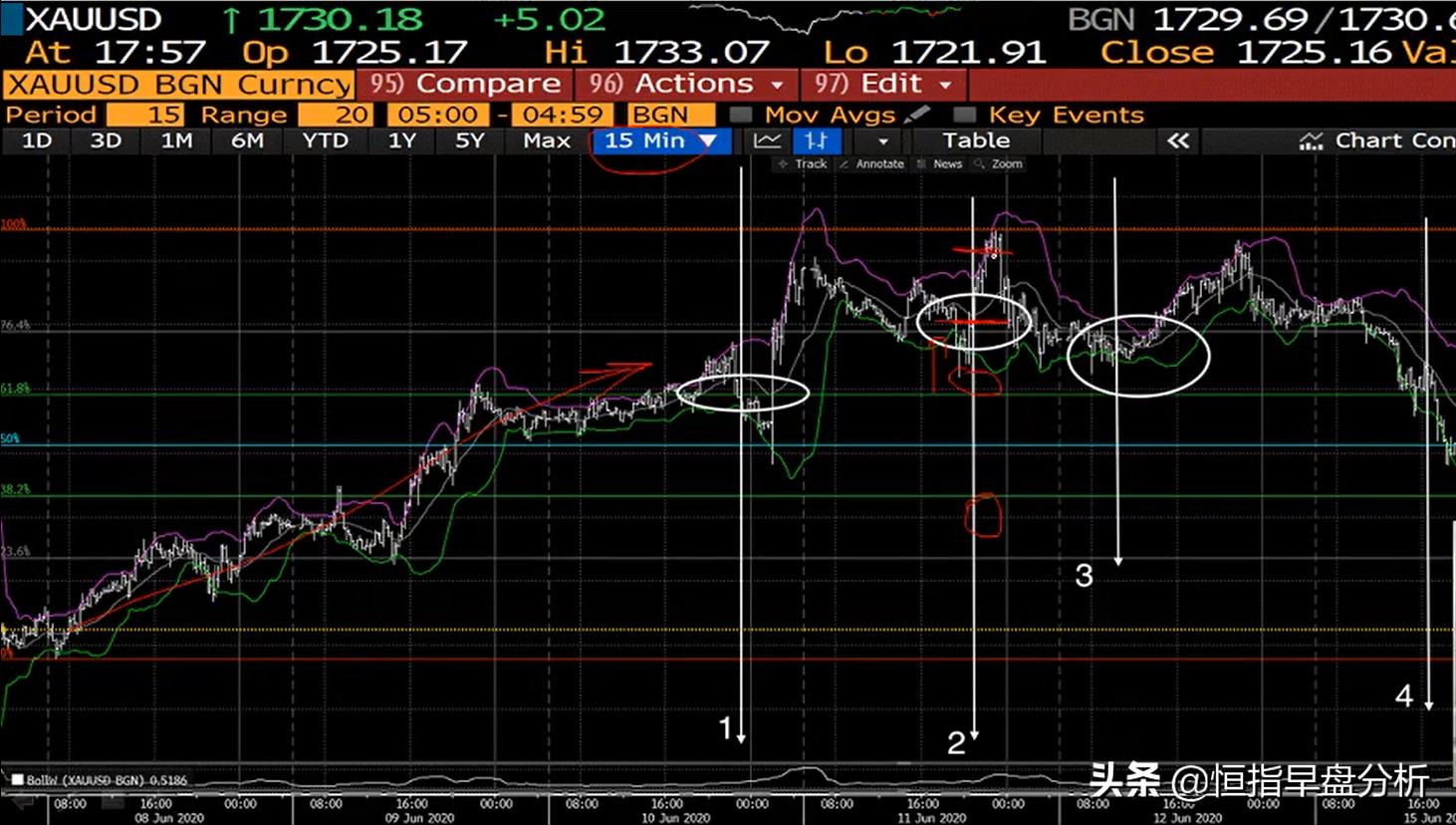Screen dimensions: 1456x825
Task: Click the 12 Jun 2020 axis date
Action: 1187,818
